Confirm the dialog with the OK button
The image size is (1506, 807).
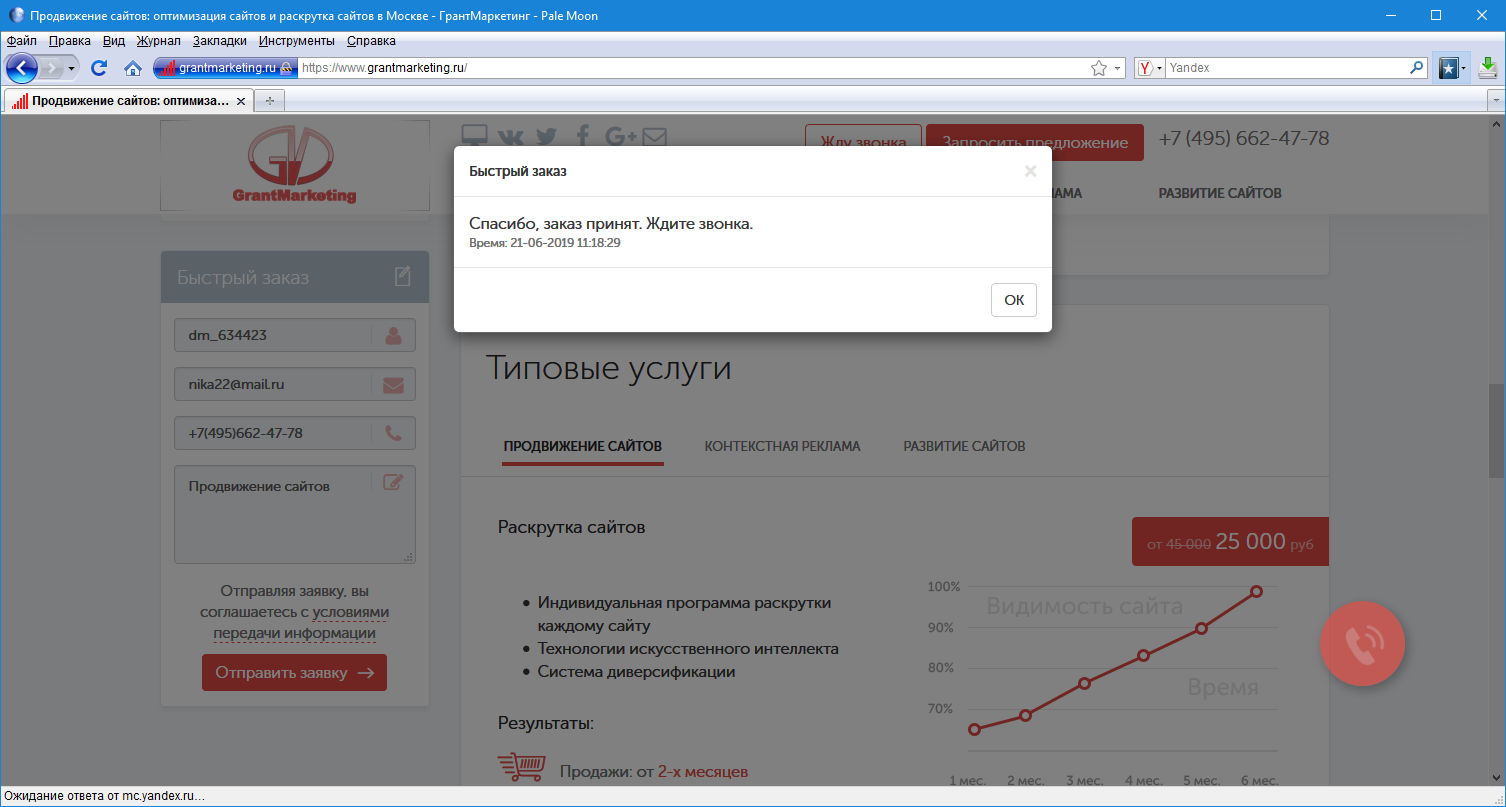click(1014, 300)
